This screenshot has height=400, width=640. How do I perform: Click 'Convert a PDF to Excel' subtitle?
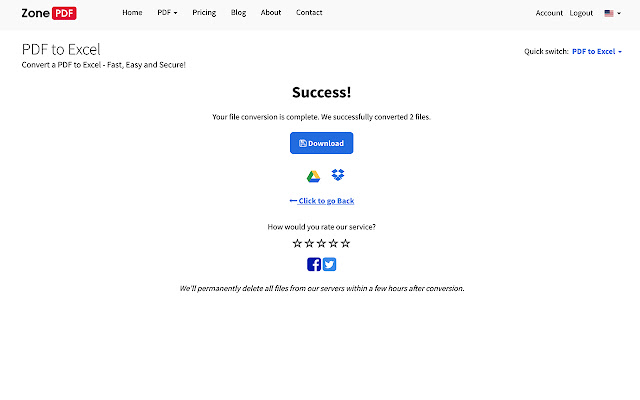coord(104,65)
